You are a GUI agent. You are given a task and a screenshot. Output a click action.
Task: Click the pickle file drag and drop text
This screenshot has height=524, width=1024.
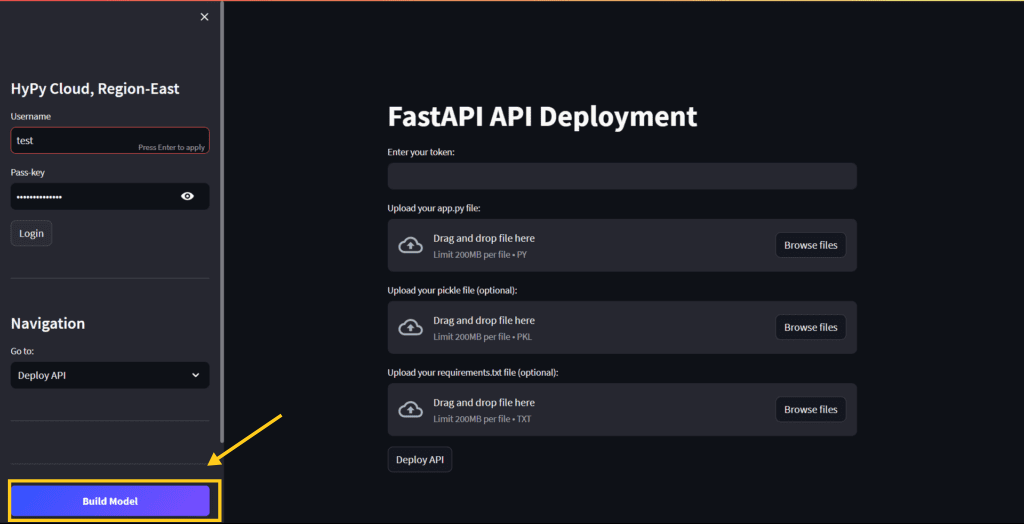(x=484, y=320)
